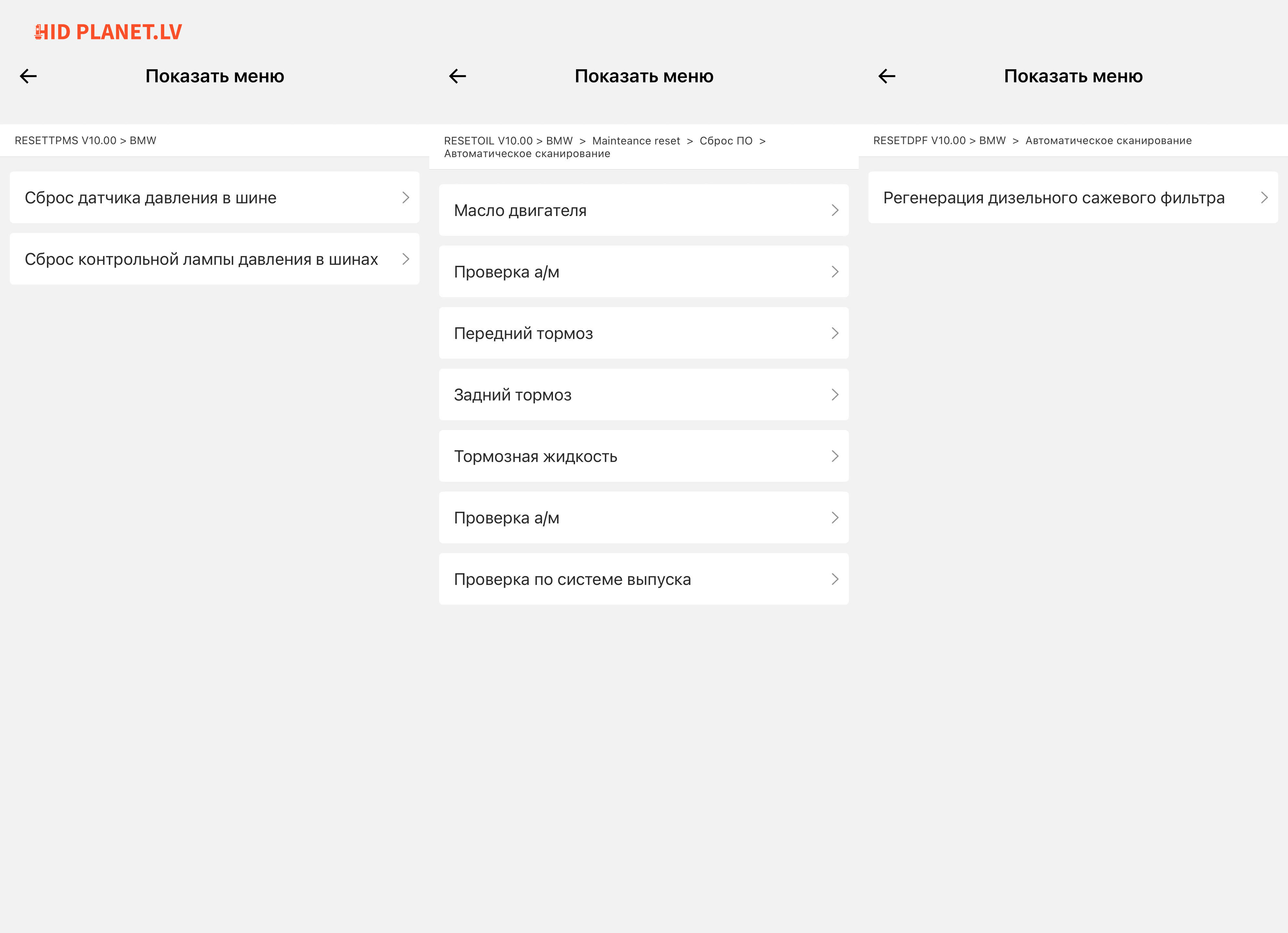The image size is (1288, 933).
Task: Click RESETDPF V10.00 breadcrumb text
Action: 919,140
